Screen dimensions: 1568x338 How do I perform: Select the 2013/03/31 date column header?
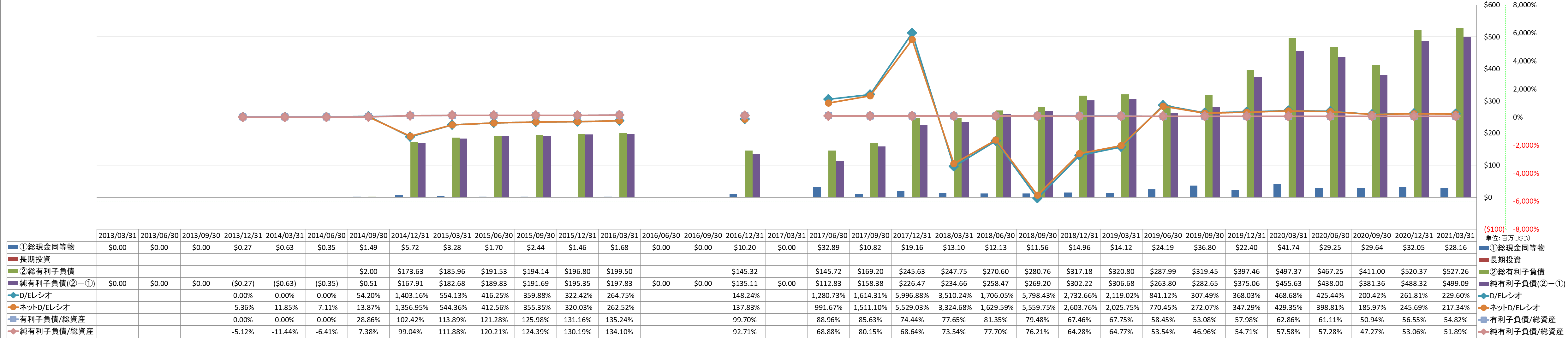pos(117,236)
